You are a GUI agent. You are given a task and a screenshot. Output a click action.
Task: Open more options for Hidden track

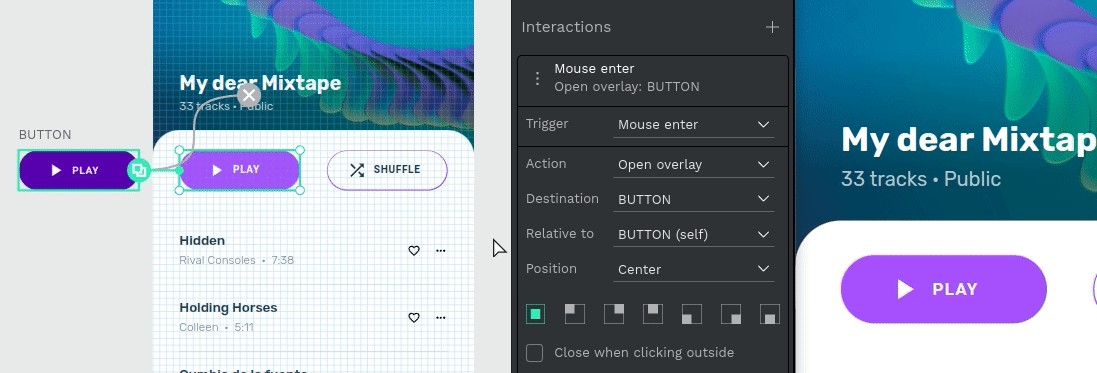tap(441, 250)
